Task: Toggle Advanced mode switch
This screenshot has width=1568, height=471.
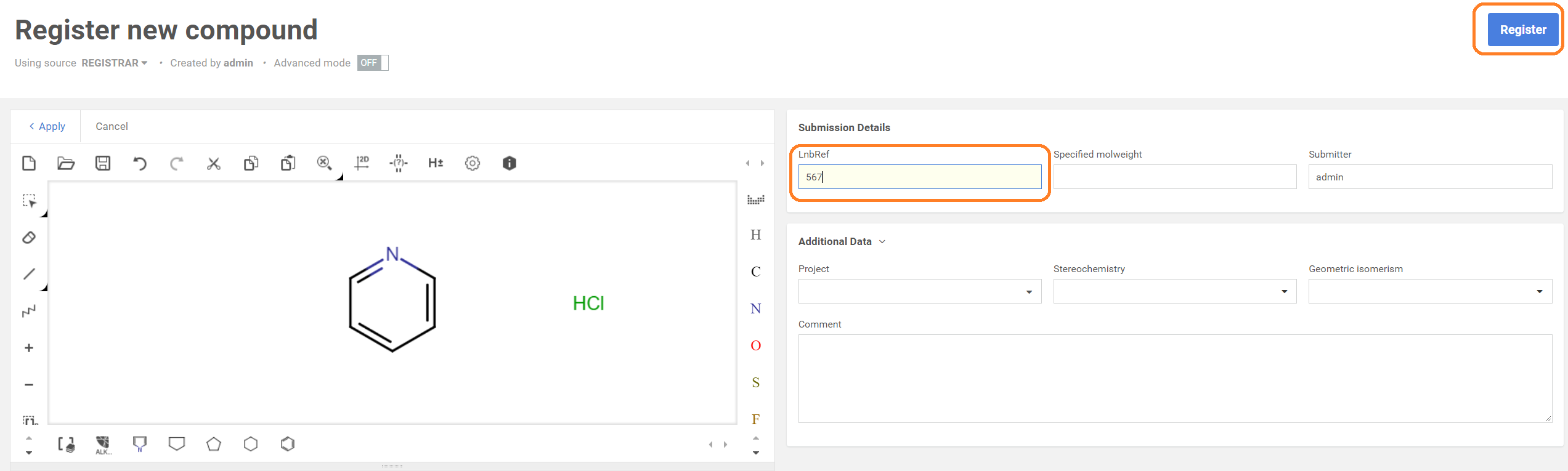Action: tap(372, 63)
